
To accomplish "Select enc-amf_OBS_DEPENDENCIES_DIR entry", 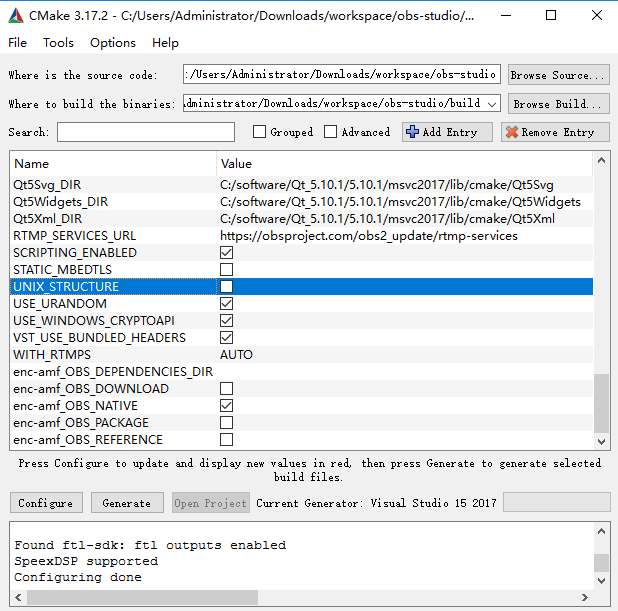I will 113,372.
